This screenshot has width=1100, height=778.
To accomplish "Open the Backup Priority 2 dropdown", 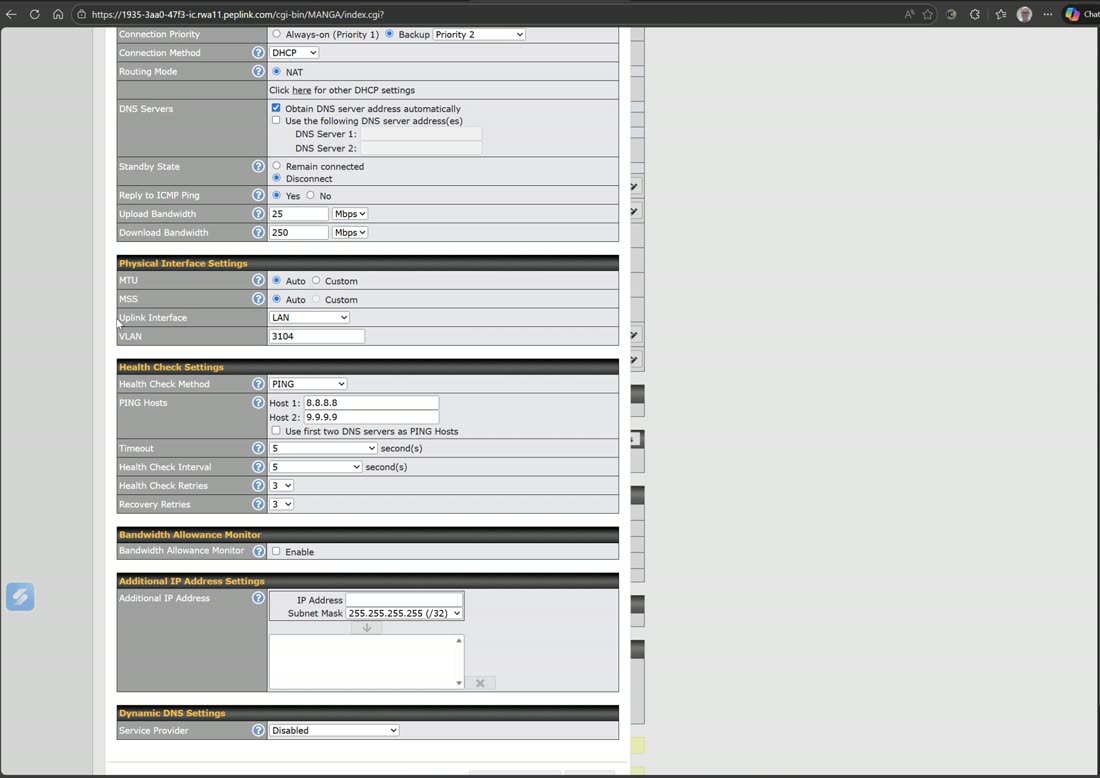I will pyautogui.click(x=479, y=34).
